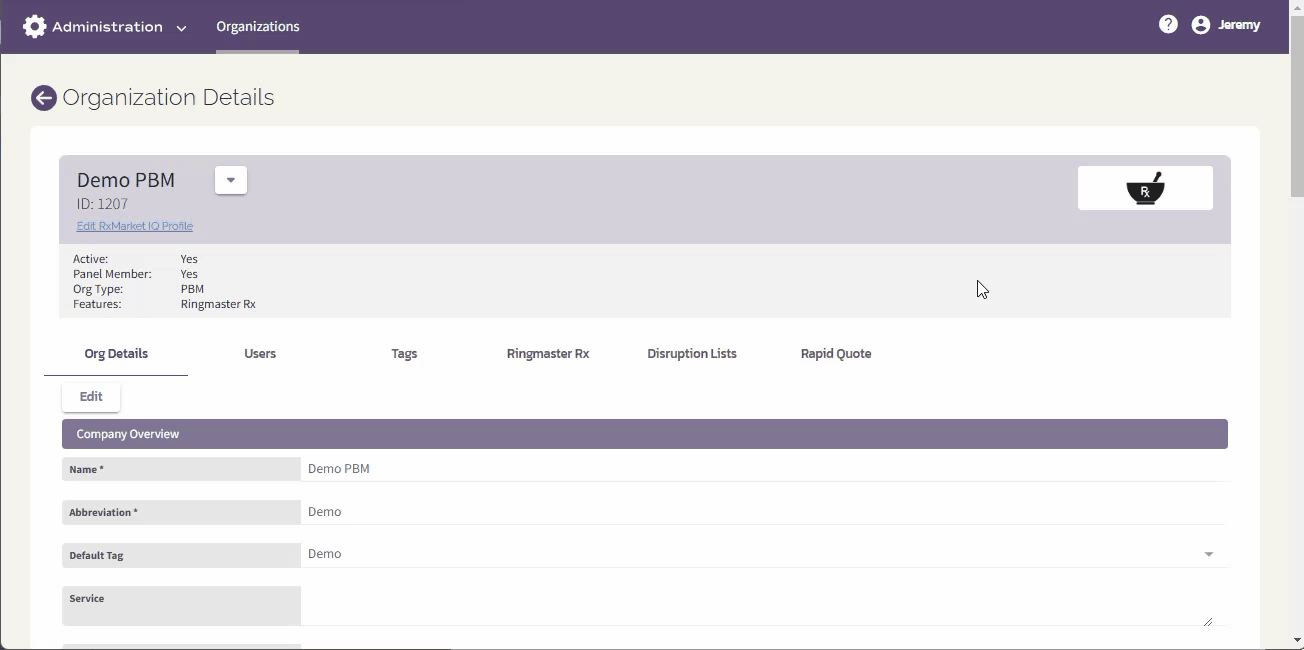Expand the Demo PBM actions dropdown arrow
The width and height of the screenshot is (1304, 650).
230,180
